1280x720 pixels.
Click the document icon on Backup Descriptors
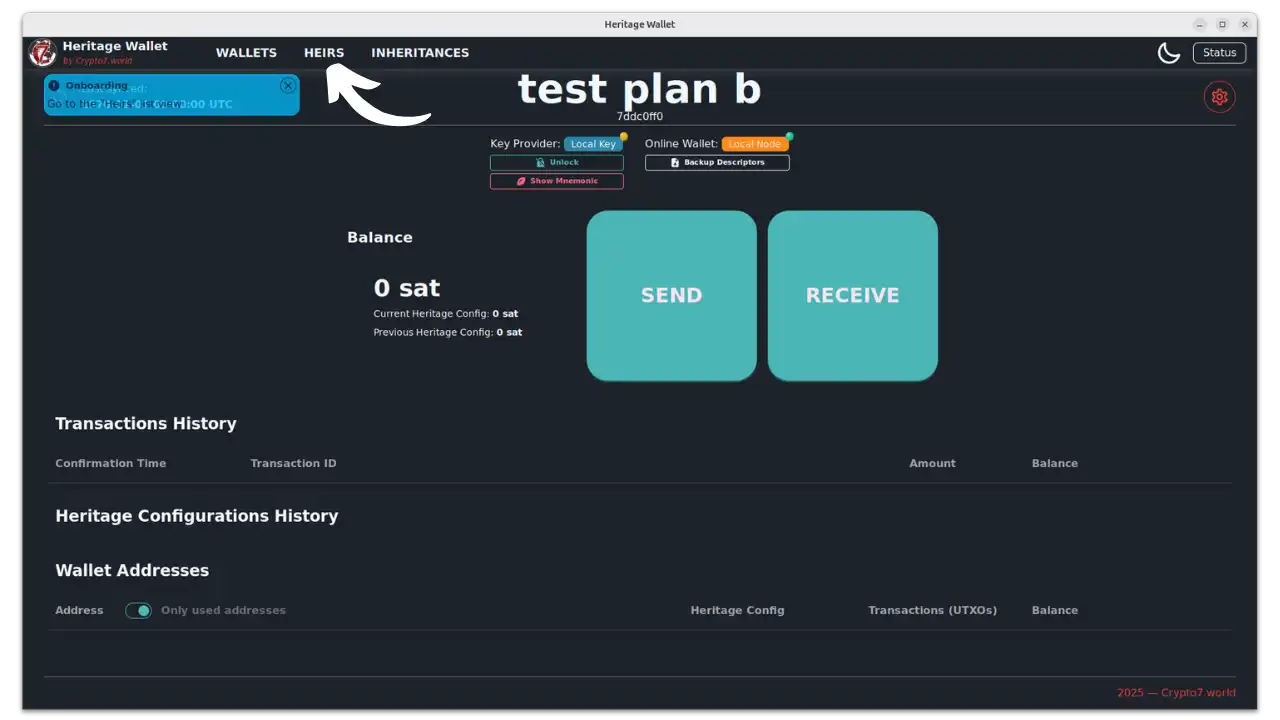click(677, 162)
